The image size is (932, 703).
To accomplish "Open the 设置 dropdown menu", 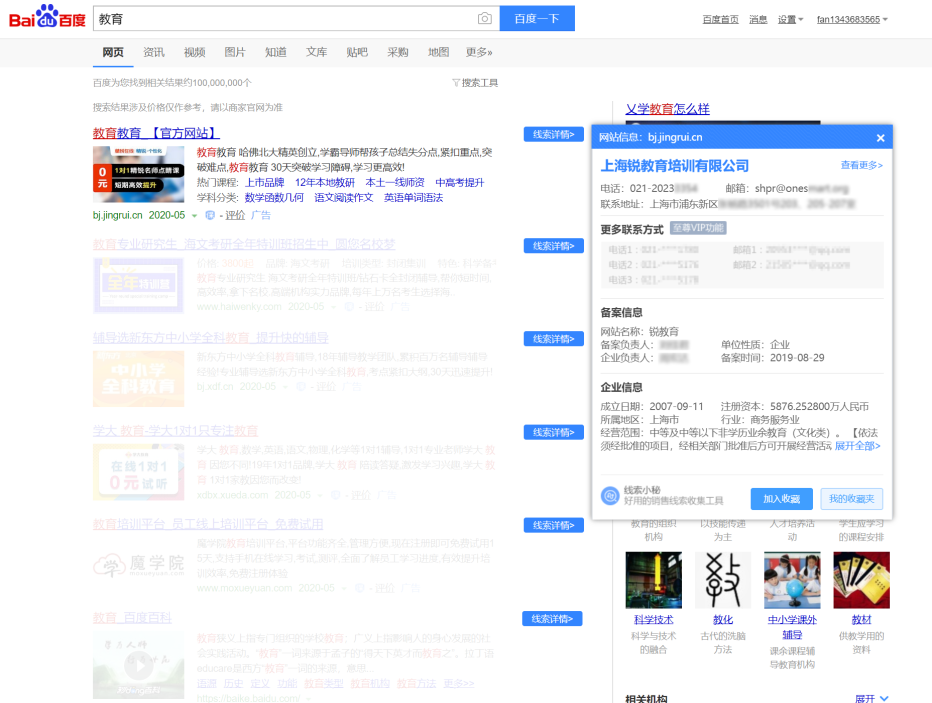I will point(790,20).
